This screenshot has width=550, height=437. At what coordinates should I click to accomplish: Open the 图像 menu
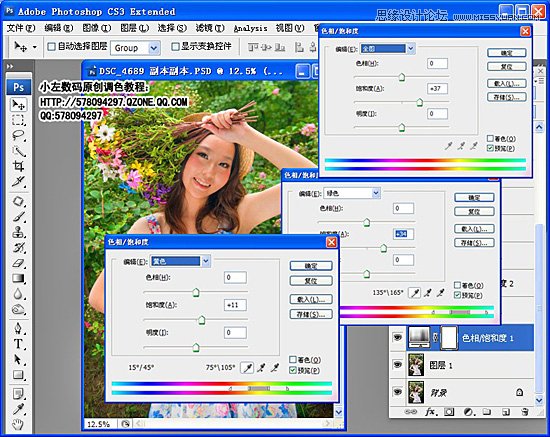pyautogui.click(x=96, y=28)
